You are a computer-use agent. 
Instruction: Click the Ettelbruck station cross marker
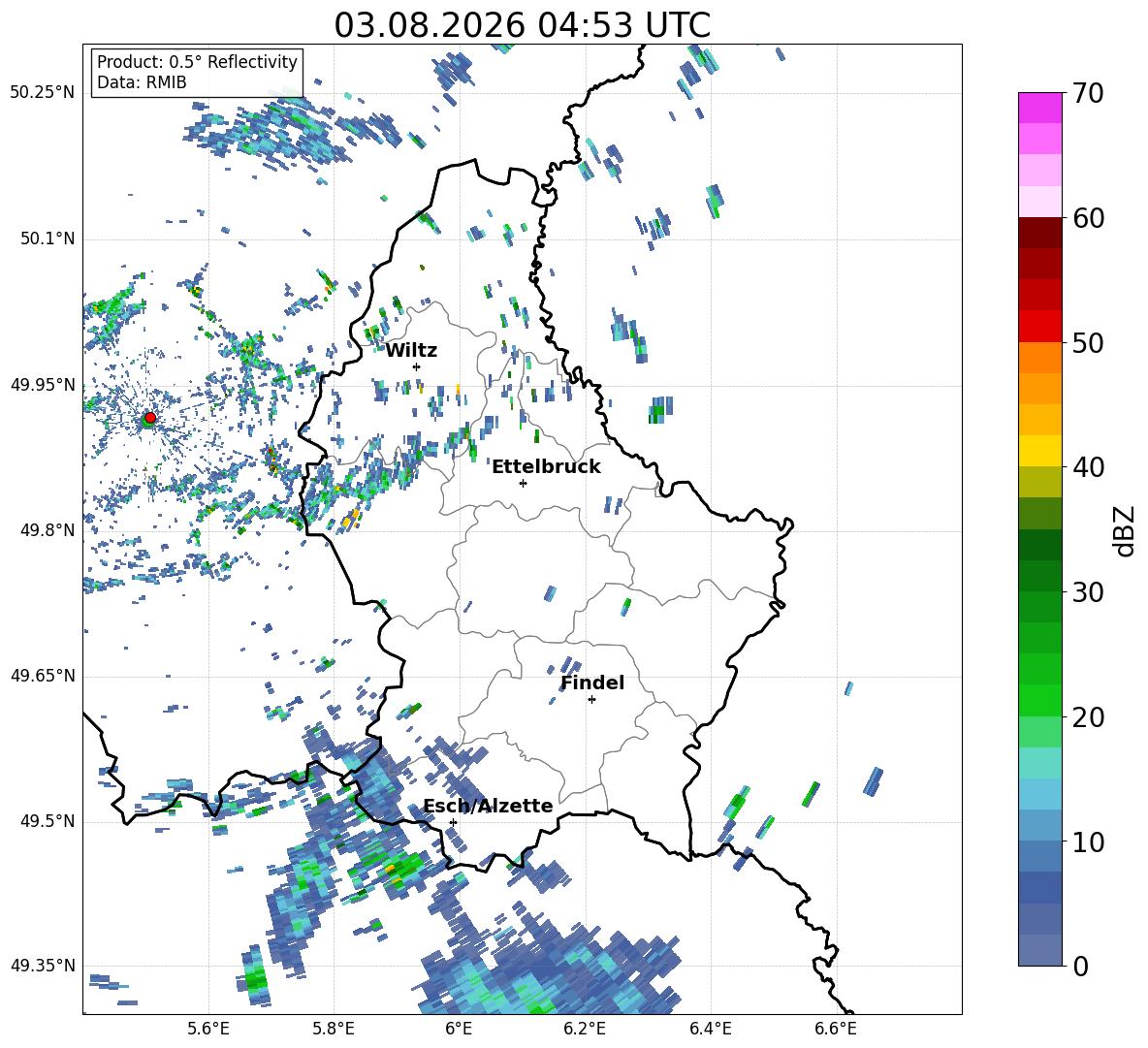(523, 483)
